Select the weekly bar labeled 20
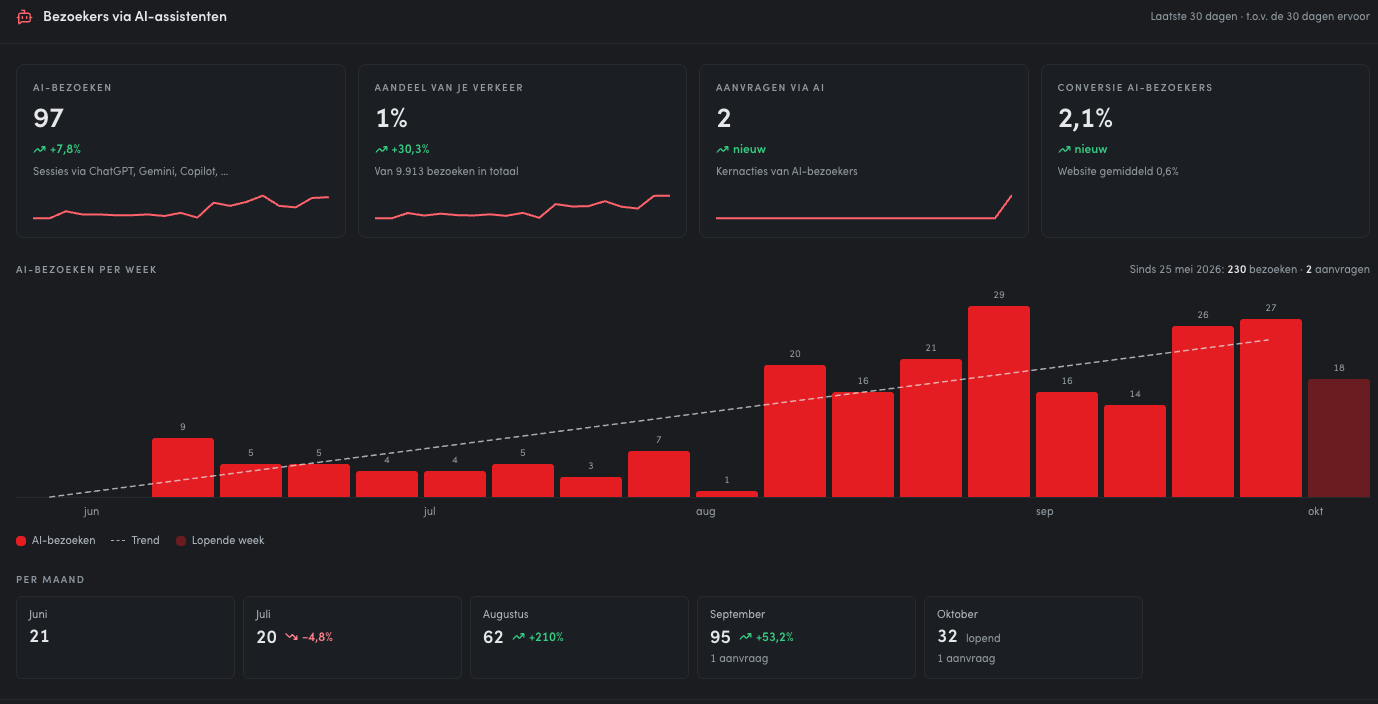Image resolution: width=1378 pixels, height=704 pixels. [x=795, y=431]
